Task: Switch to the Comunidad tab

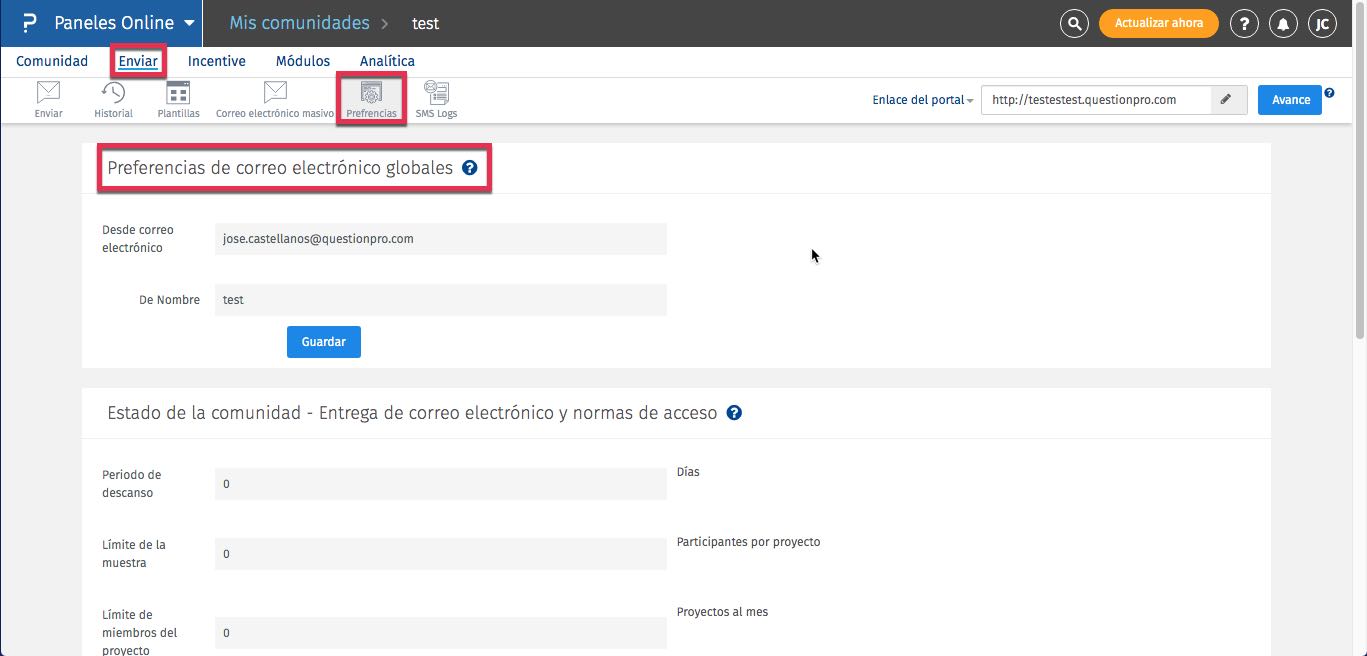Action: point(52,61)
